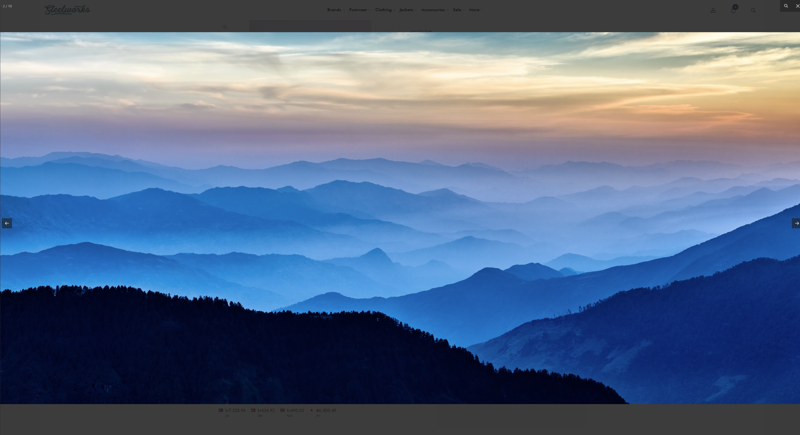Click the last navigation link after Sale
This screenshot has height=435, width=800.
(474, 10)
